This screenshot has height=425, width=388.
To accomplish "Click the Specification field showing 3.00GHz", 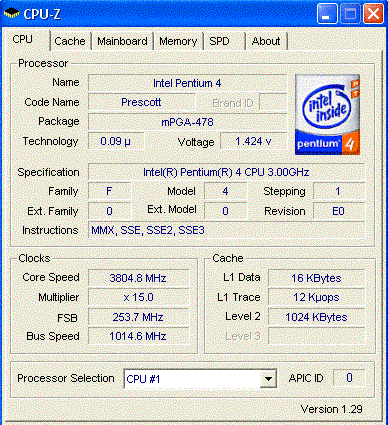I will tap(226, 172).
